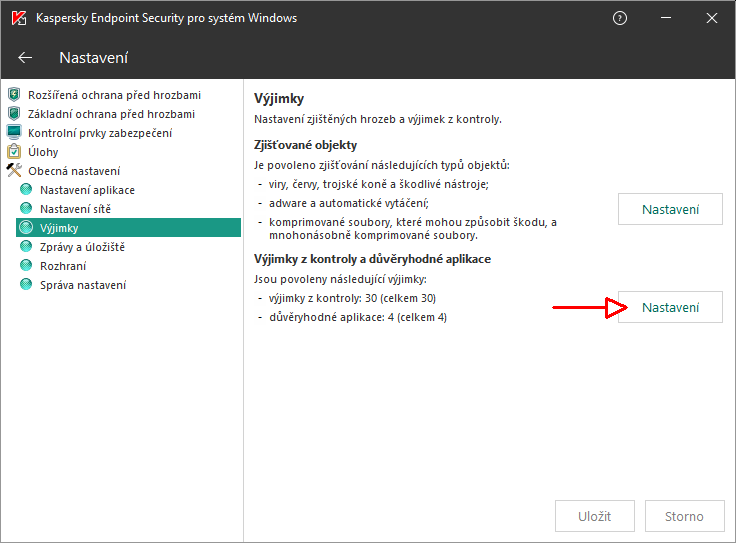Screen dimensions: 736x543
Task: Click "Jsou povoleny následující výjimky:" text
Action: [340, 279]
